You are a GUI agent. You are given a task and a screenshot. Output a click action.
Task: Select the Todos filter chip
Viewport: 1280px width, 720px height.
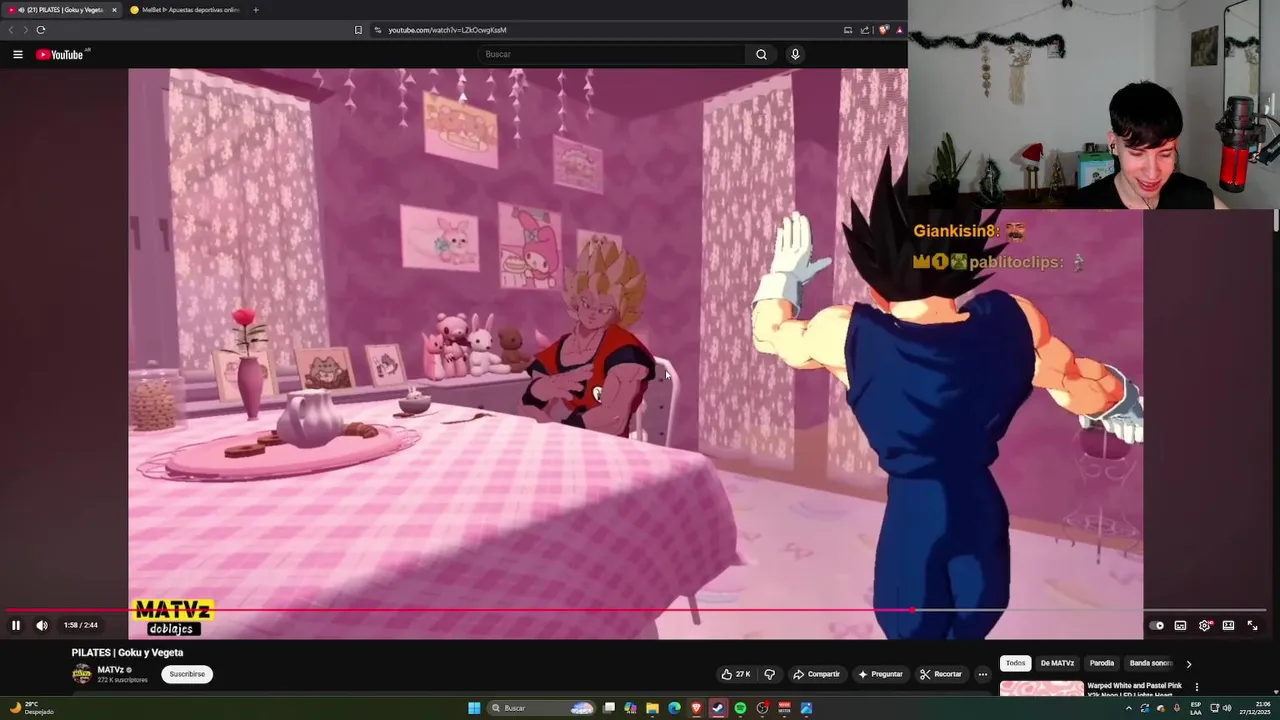coord(1015,663)
